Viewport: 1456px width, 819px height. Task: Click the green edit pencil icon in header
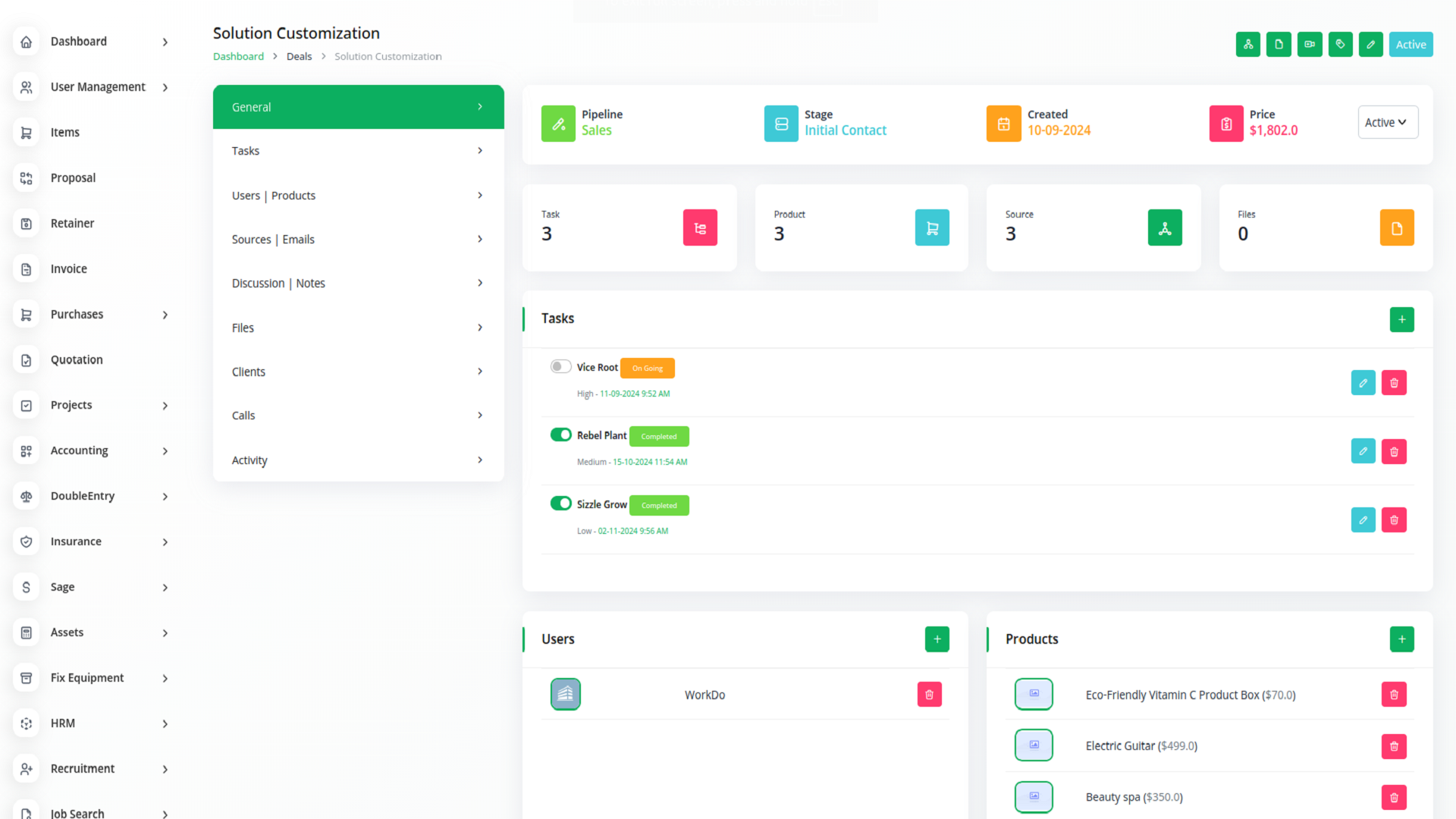coord(1370,45)
